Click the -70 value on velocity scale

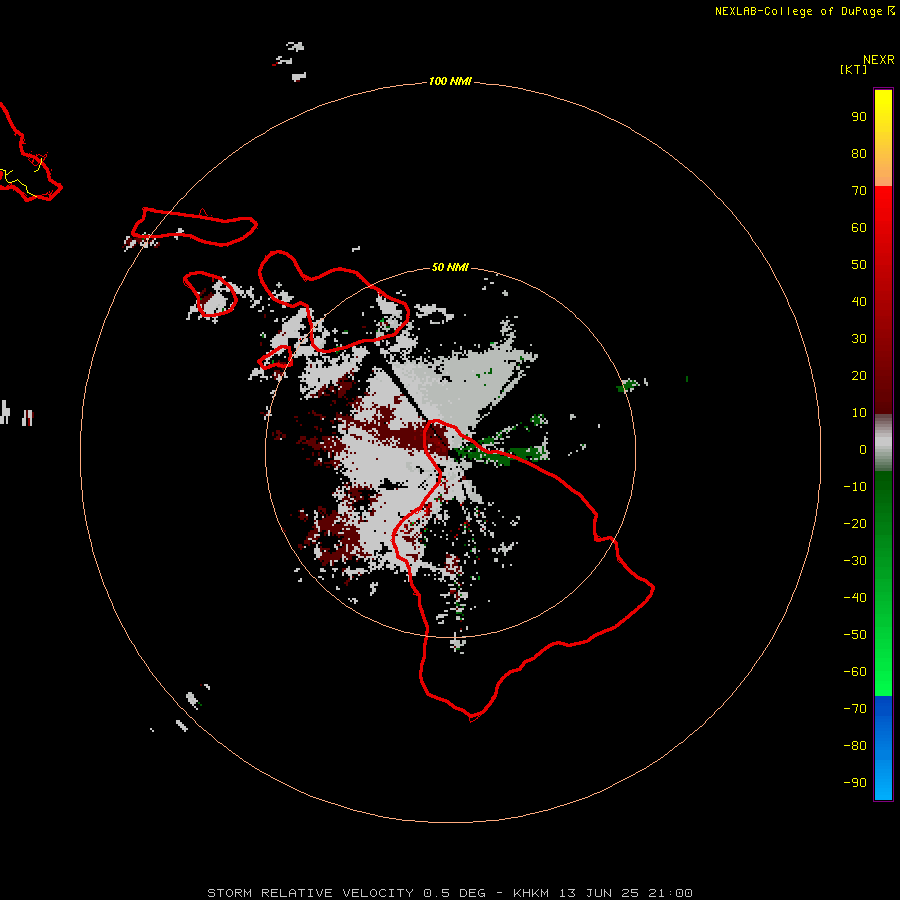[x=855, y=709]
